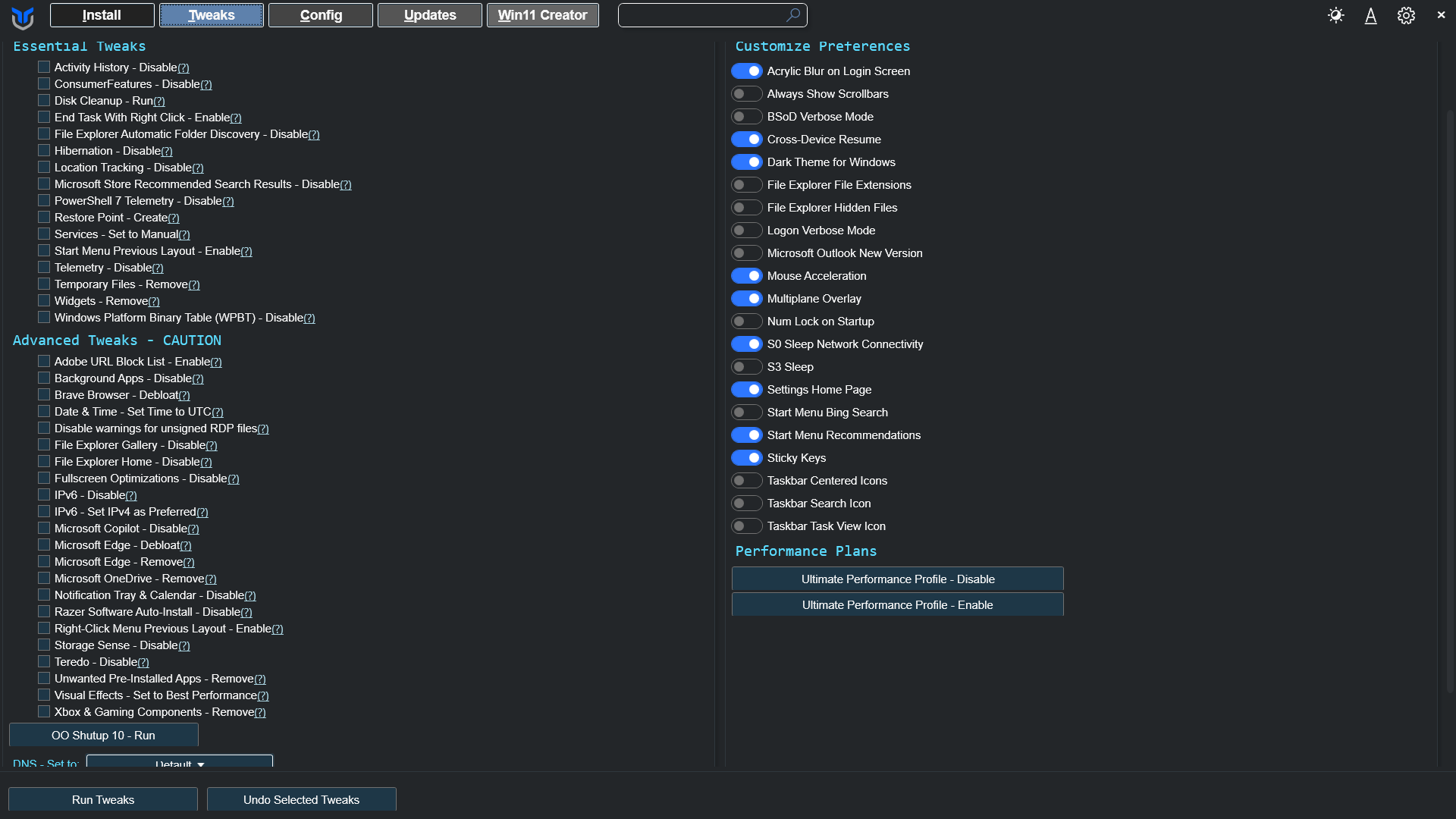1456x819 pixels.
Task: Disable Mouse Acceleration toggle
Action: (747, 276)
